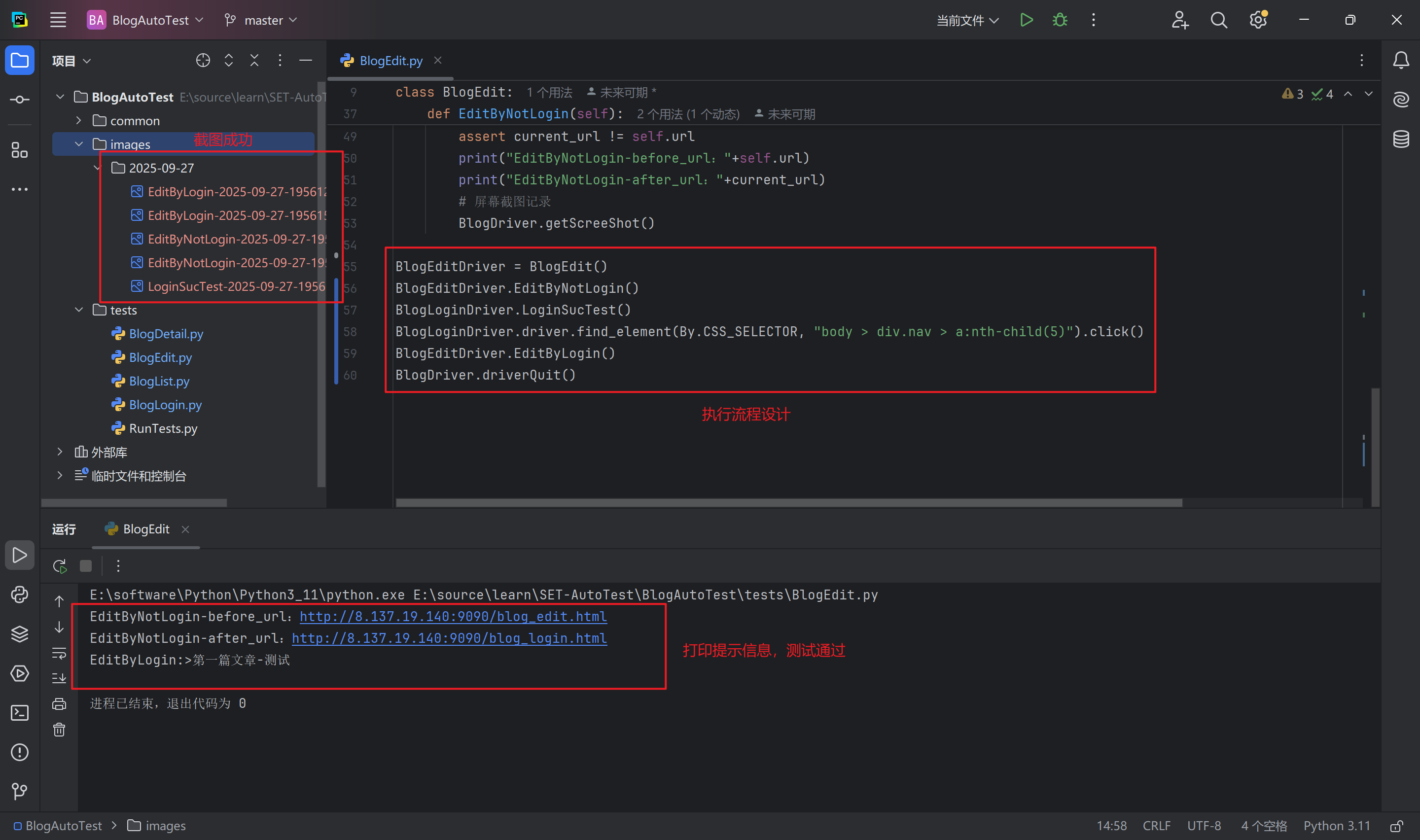Expand 临时文件和控制台 node
Viewport: 1420px width, 840px height.
[60, 476]
